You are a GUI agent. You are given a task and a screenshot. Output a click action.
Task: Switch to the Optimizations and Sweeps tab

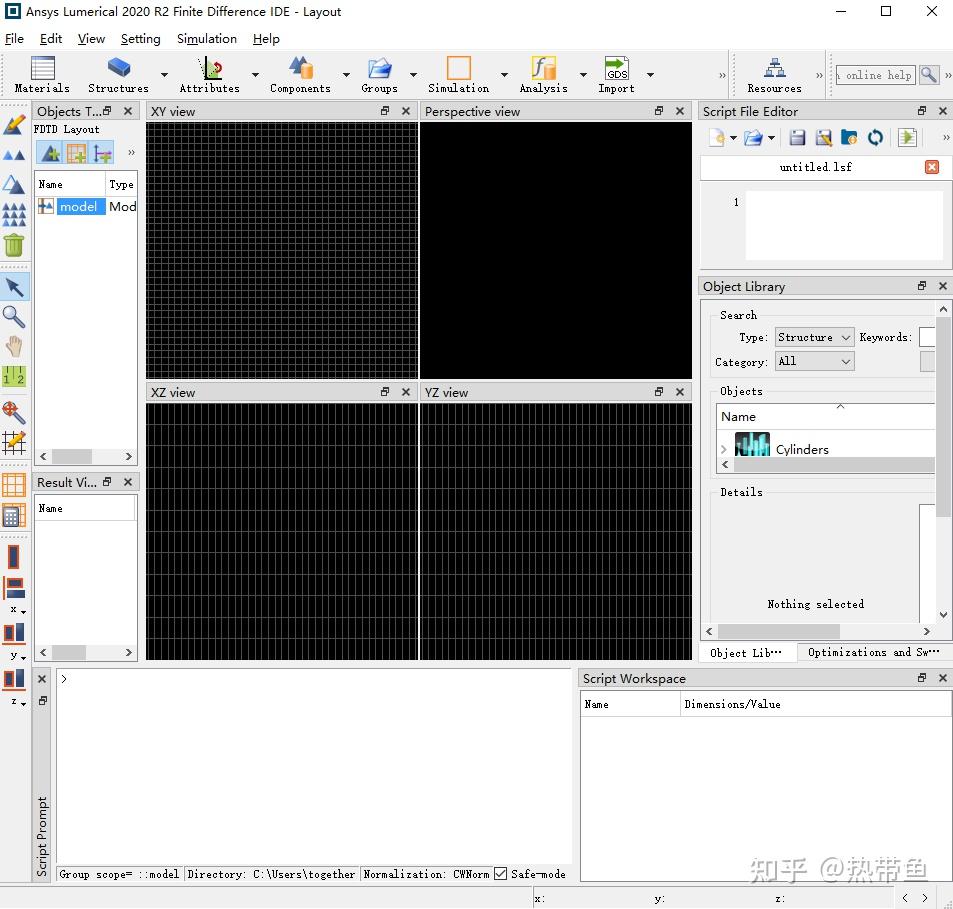pos(872,652)
